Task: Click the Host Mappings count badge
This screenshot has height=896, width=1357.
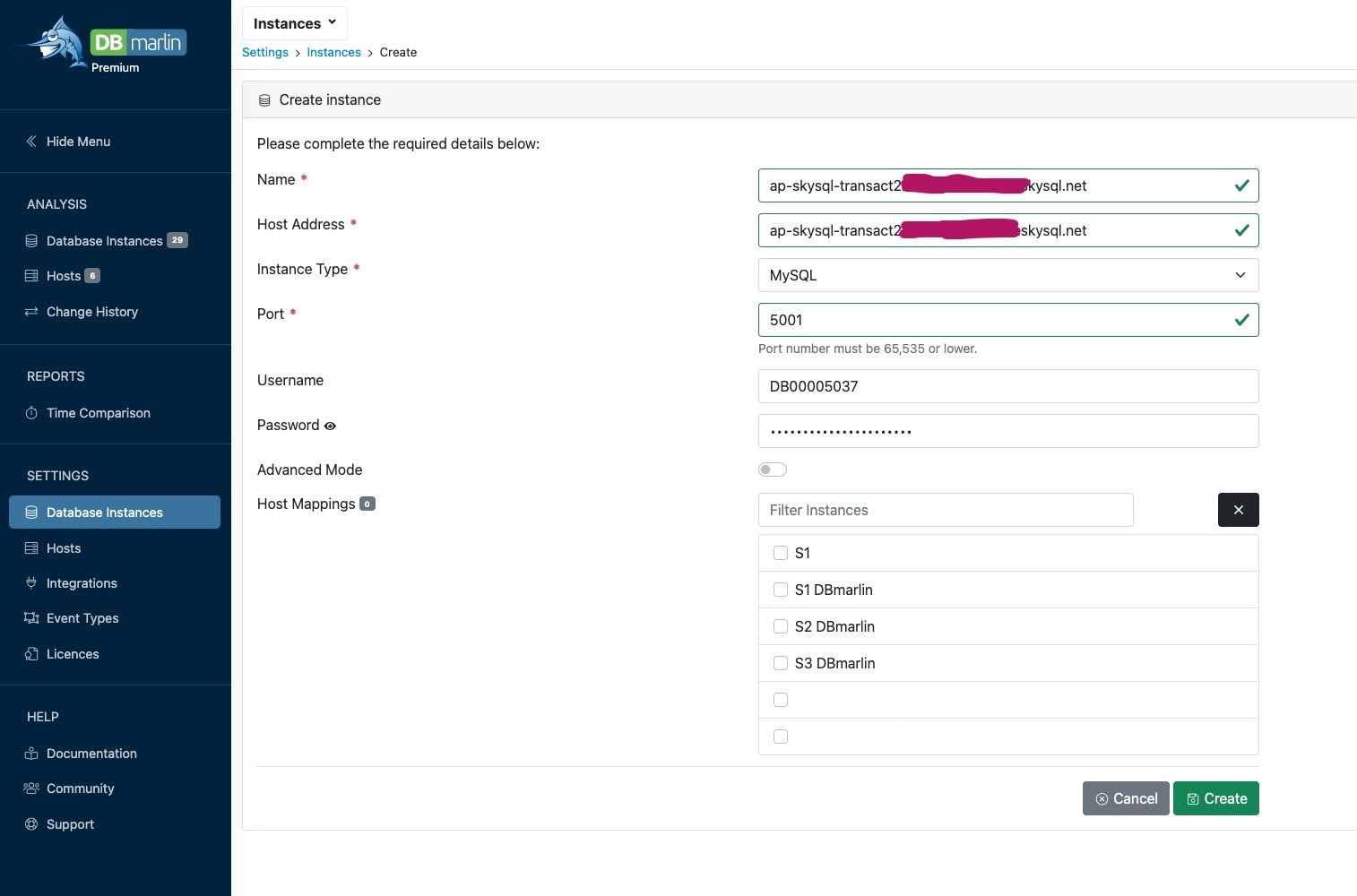Action: 367,504
